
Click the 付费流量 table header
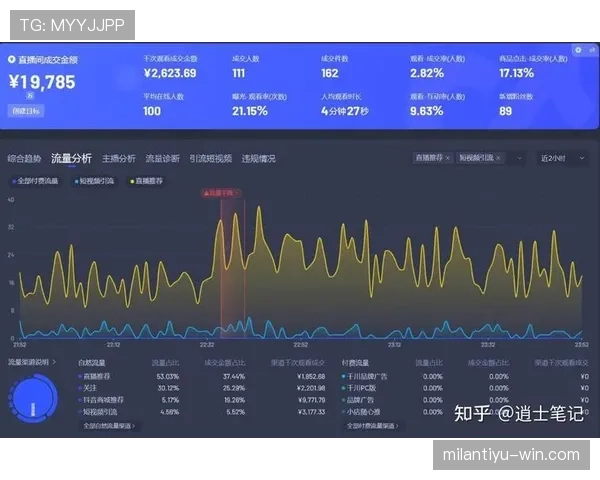click(x=355, y=362)
